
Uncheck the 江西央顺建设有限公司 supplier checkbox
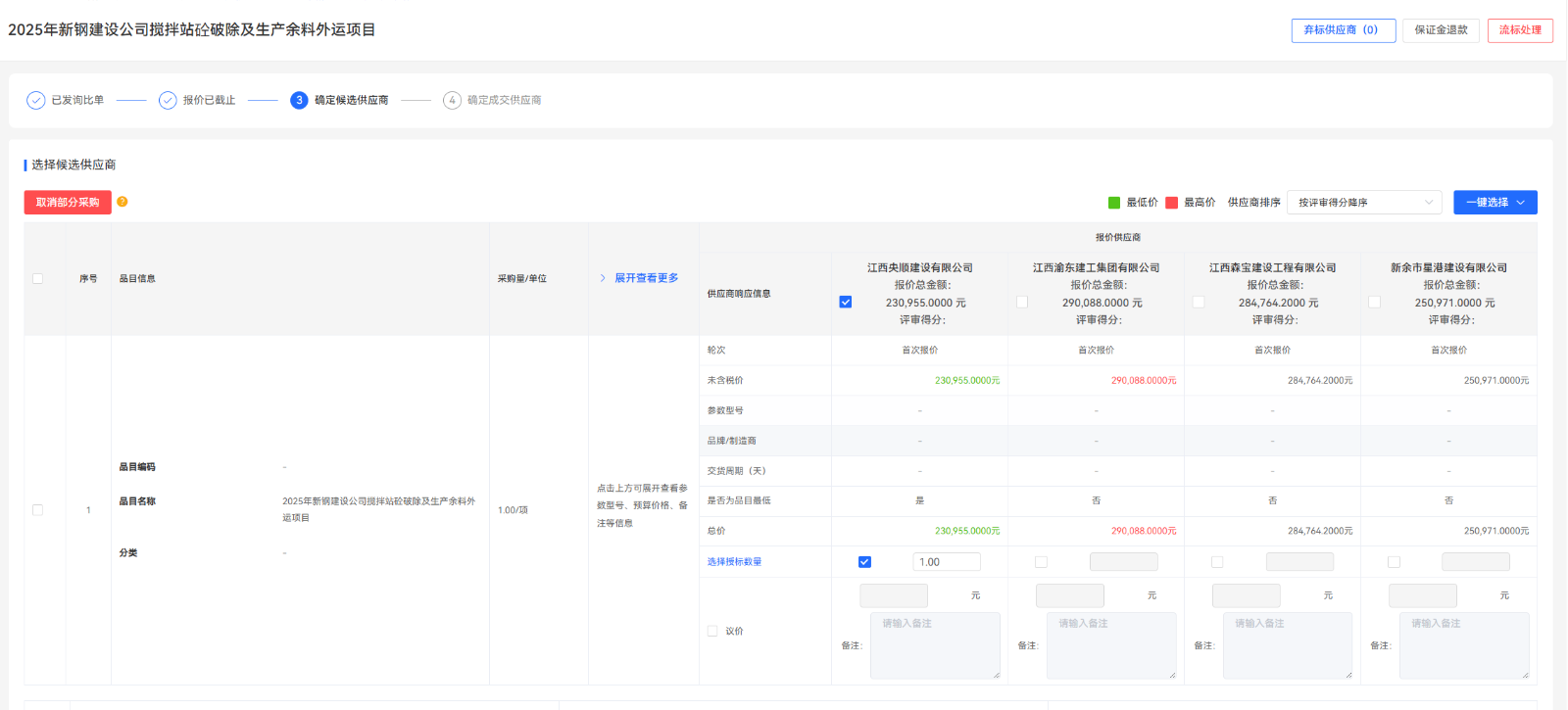tap(846, 302)
